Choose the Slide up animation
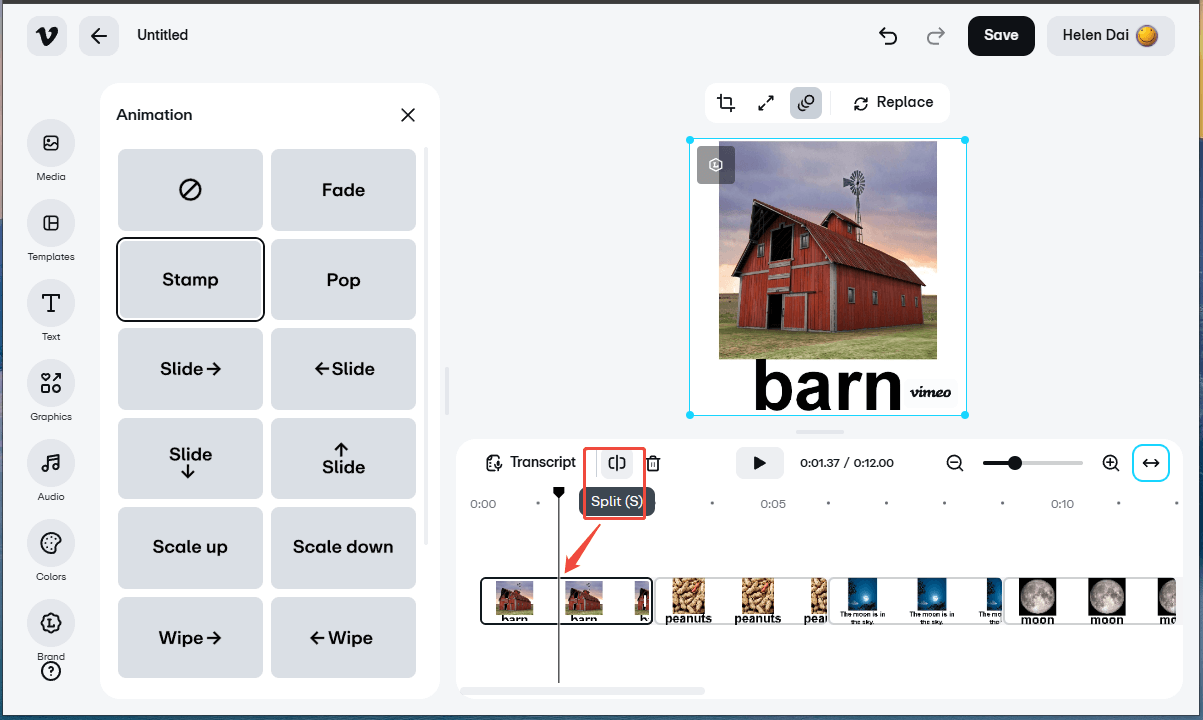1203x720 pixels. click(343, 459)
